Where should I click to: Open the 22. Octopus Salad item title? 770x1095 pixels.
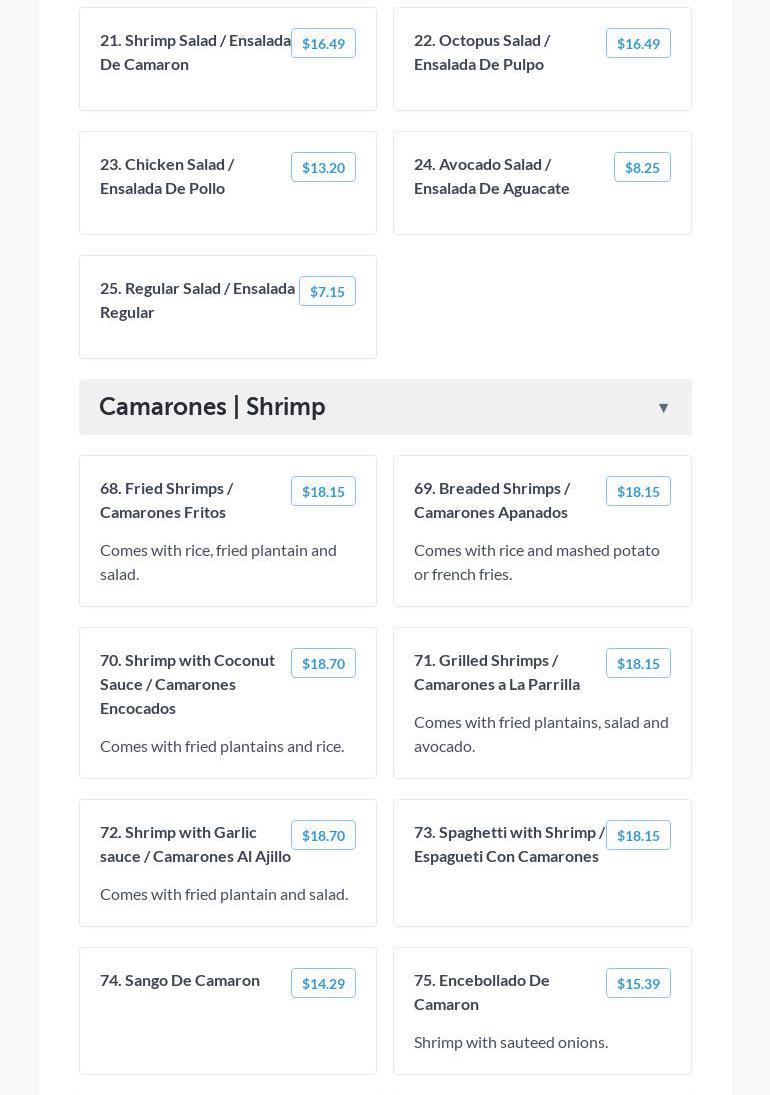[482, 52]
